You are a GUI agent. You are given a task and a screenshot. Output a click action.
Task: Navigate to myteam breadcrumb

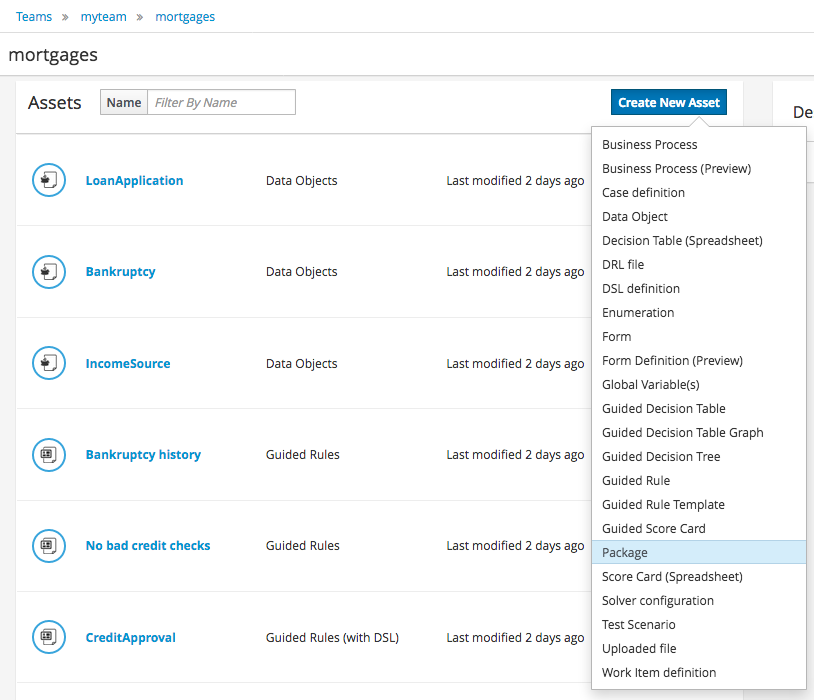point(104,17)
